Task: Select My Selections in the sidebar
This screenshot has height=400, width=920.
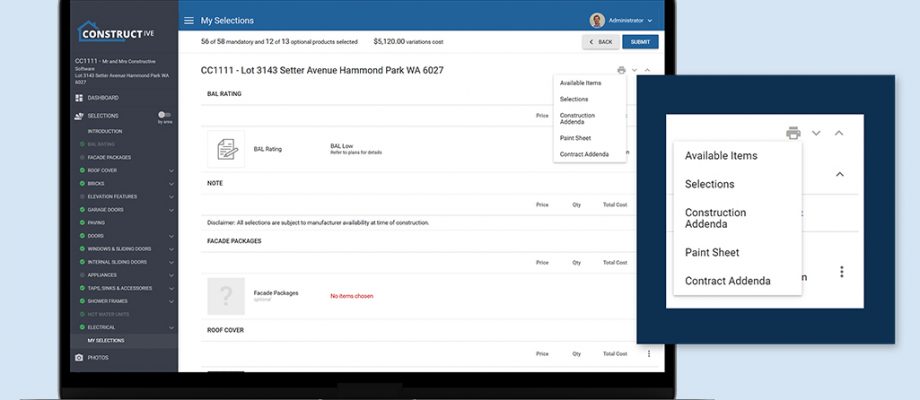Action: pos(106,341)
